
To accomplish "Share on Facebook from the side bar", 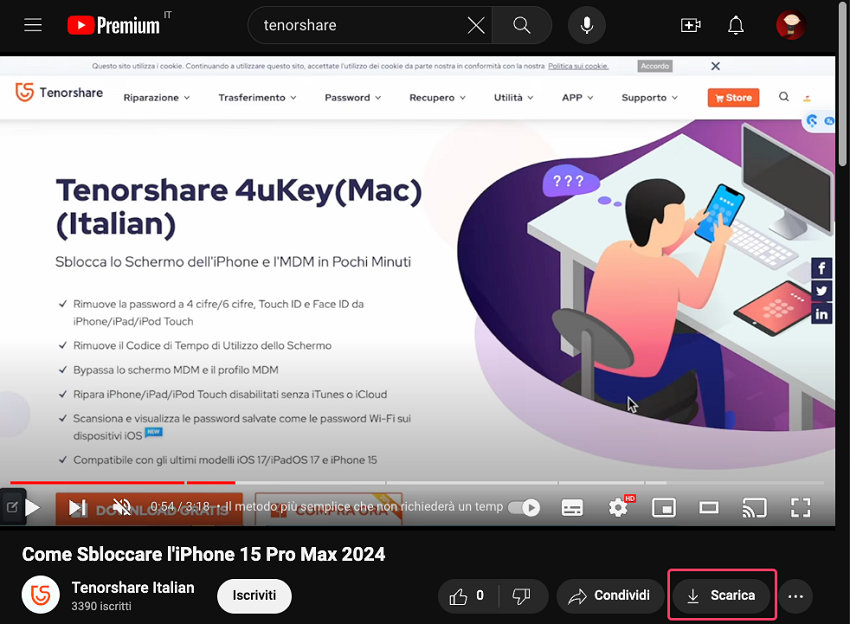I will point(821,268).
